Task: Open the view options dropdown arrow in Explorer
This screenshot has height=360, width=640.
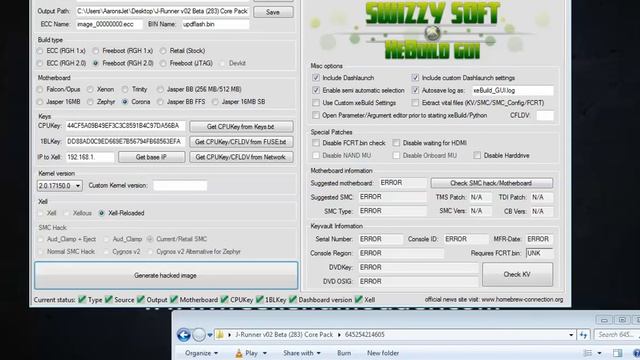Action: pyautogui.click(x=599, y=353)
